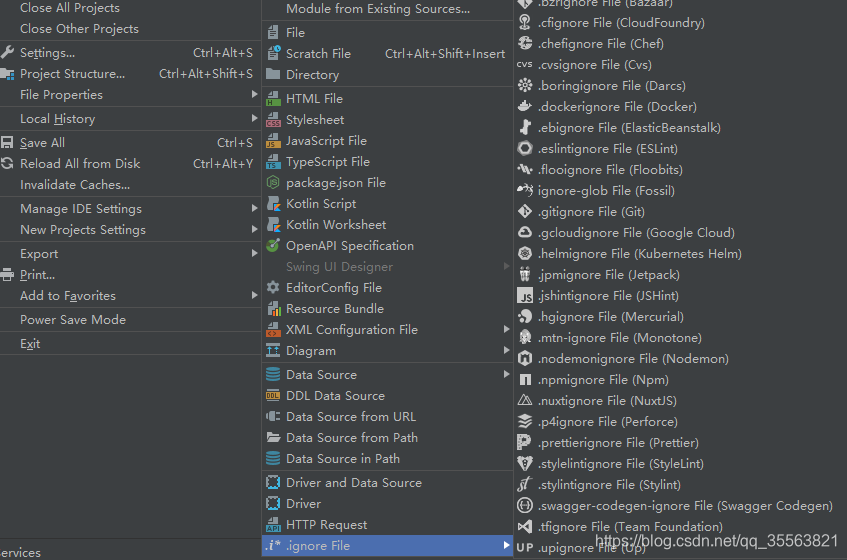
Task: Select Close All Projects
Action: point(70,8)
